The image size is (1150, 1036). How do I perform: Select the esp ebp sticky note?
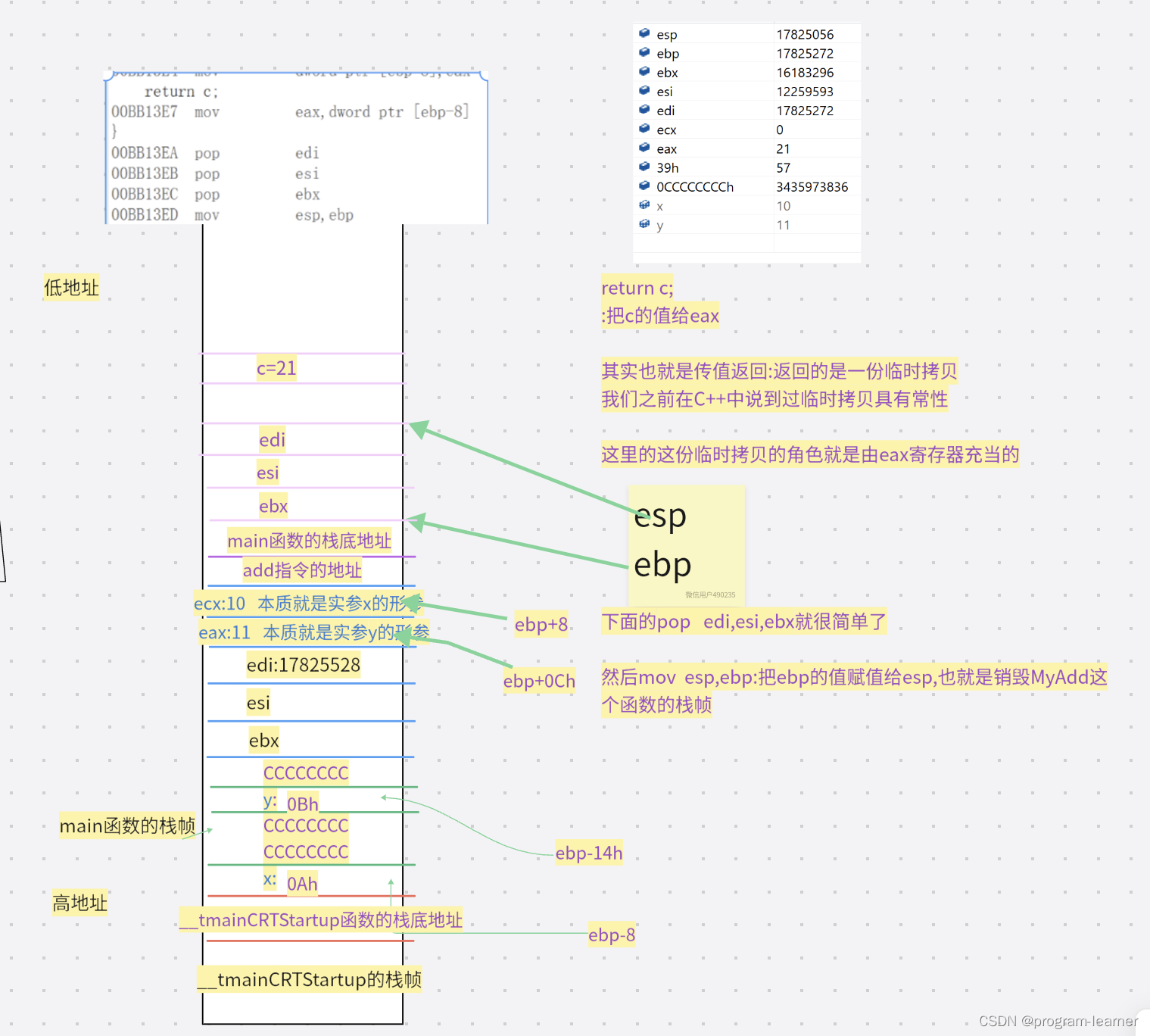[x=687, y=545]
